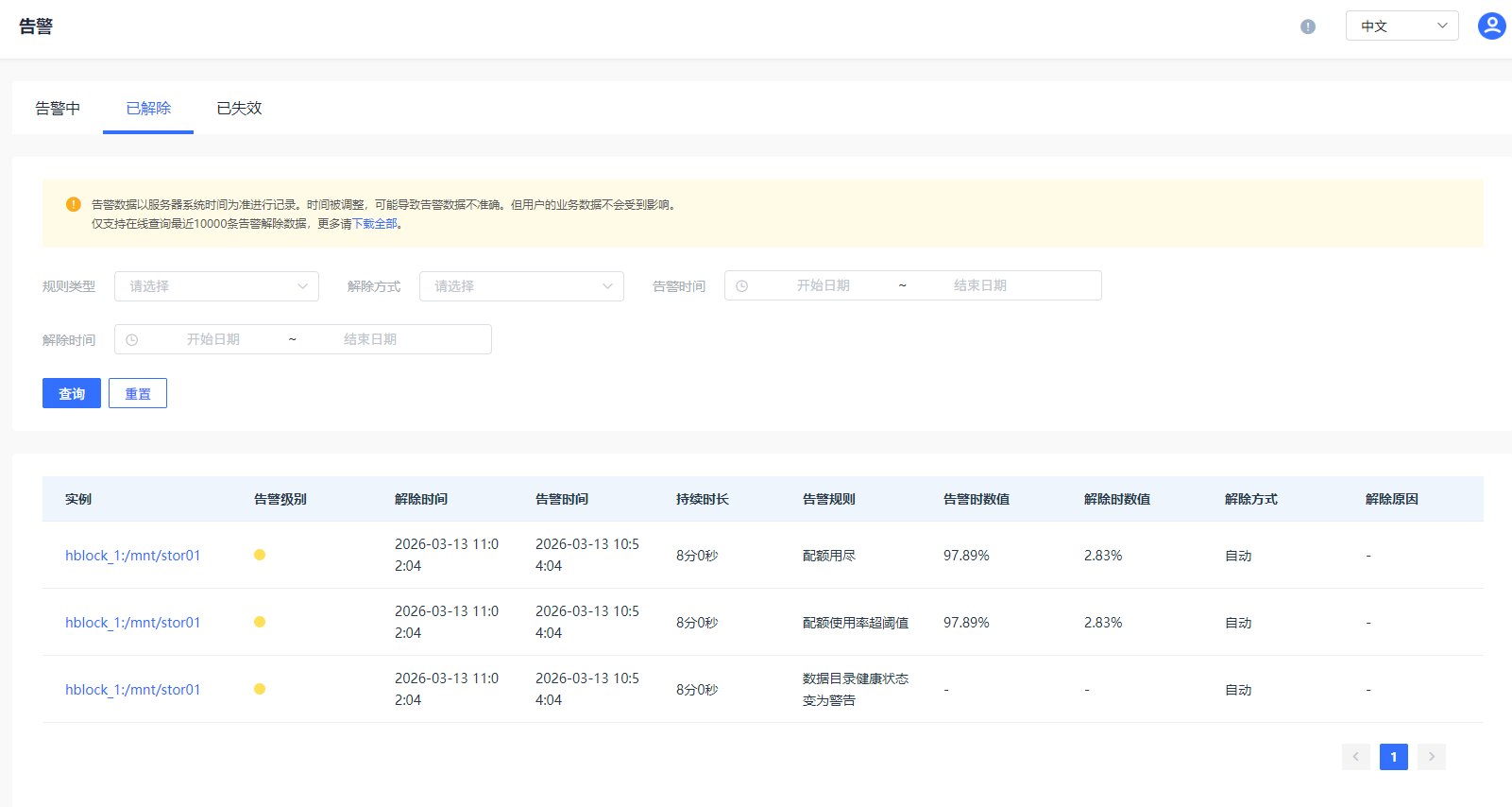The width and height of the screenshot is (1512, 807).
Task: Click the user avatar icon
Action: (1491, 26)
